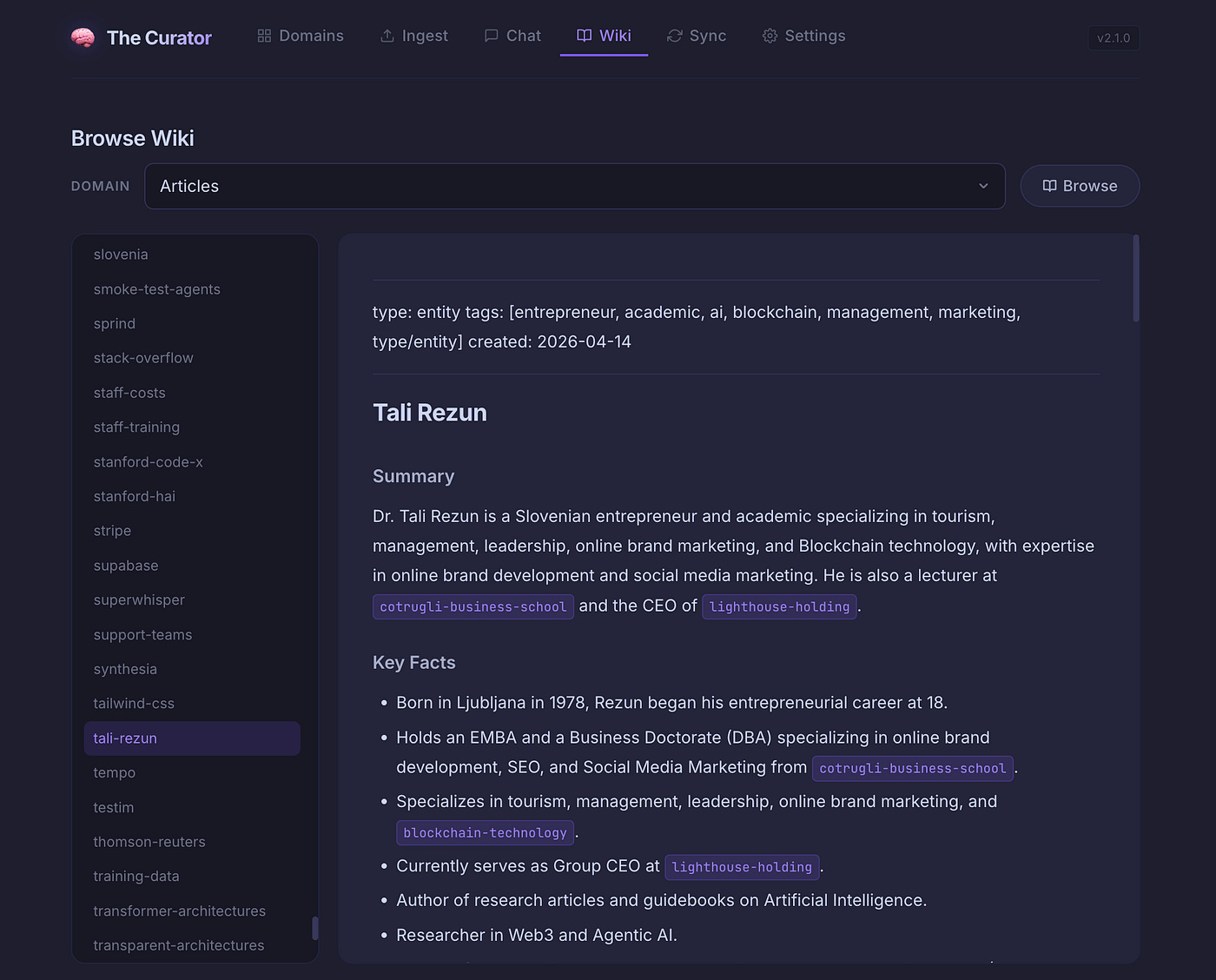Click the v2.1.0 version badge

pos(1114,37)
